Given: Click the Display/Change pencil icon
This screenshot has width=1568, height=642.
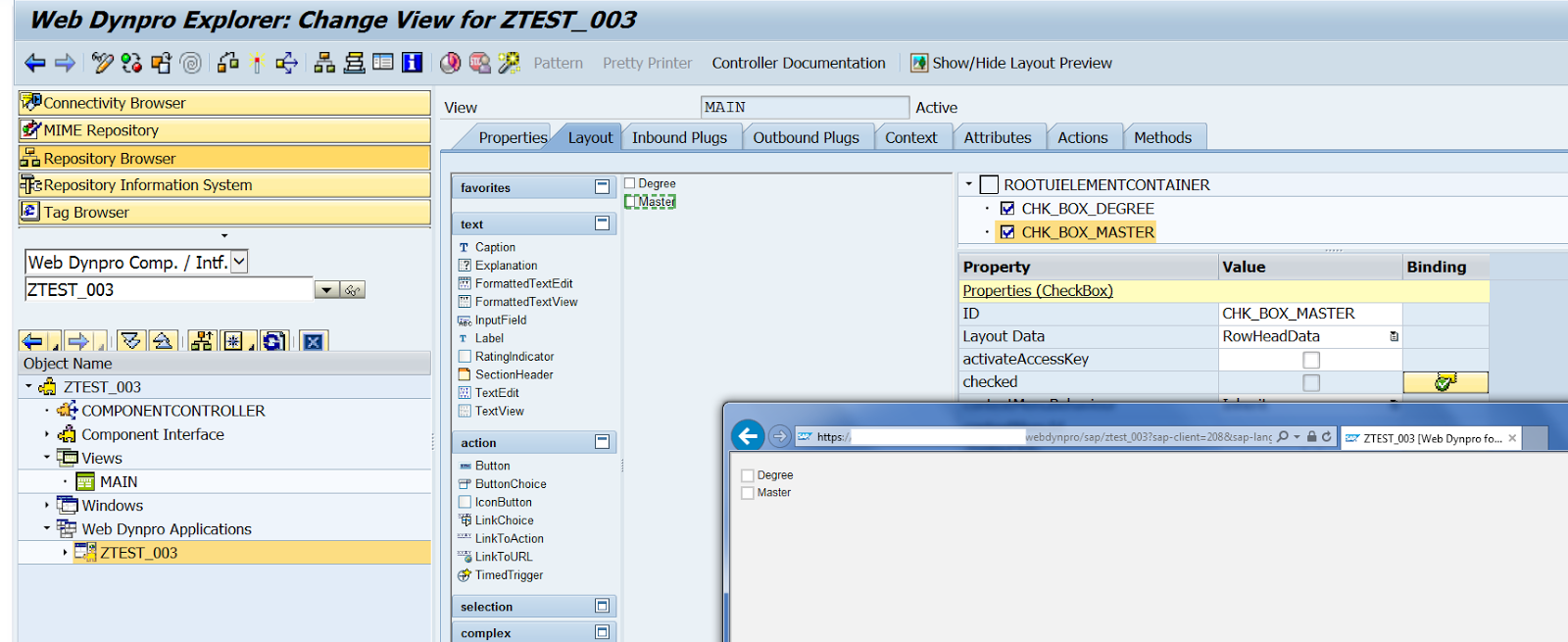Looking at the screenshot, I should pyautogui.click(x=102, y=64).
